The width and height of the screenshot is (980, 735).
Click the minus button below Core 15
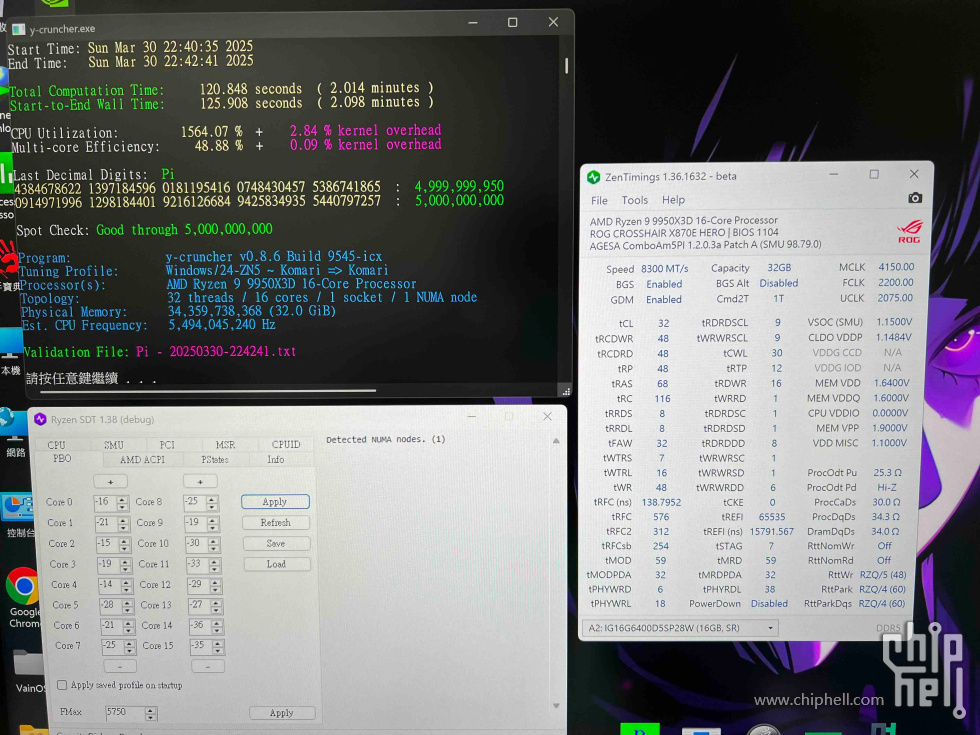(x=208, y=666)
